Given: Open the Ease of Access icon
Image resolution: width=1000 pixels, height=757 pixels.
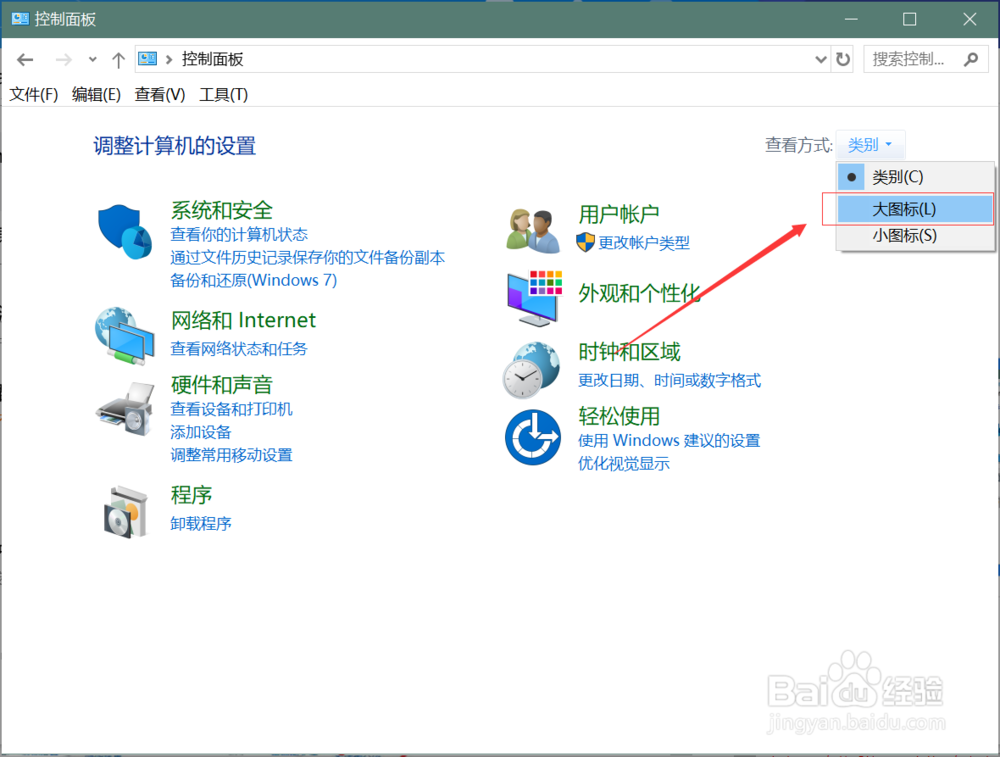Looking at the screenshot, I should [533, 437].
